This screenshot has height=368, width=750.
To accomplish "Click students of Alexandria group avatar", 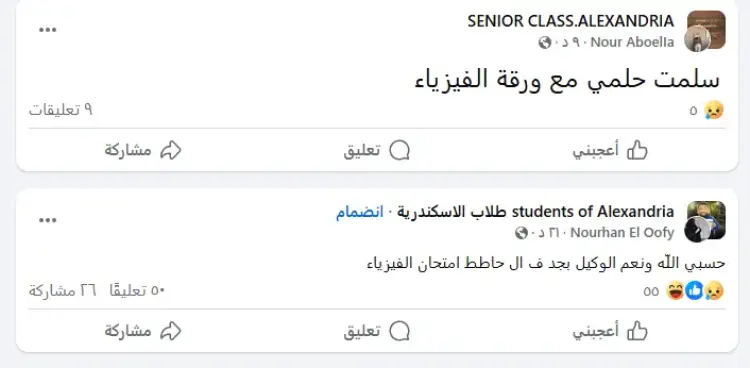I will (x=706, y=221).
